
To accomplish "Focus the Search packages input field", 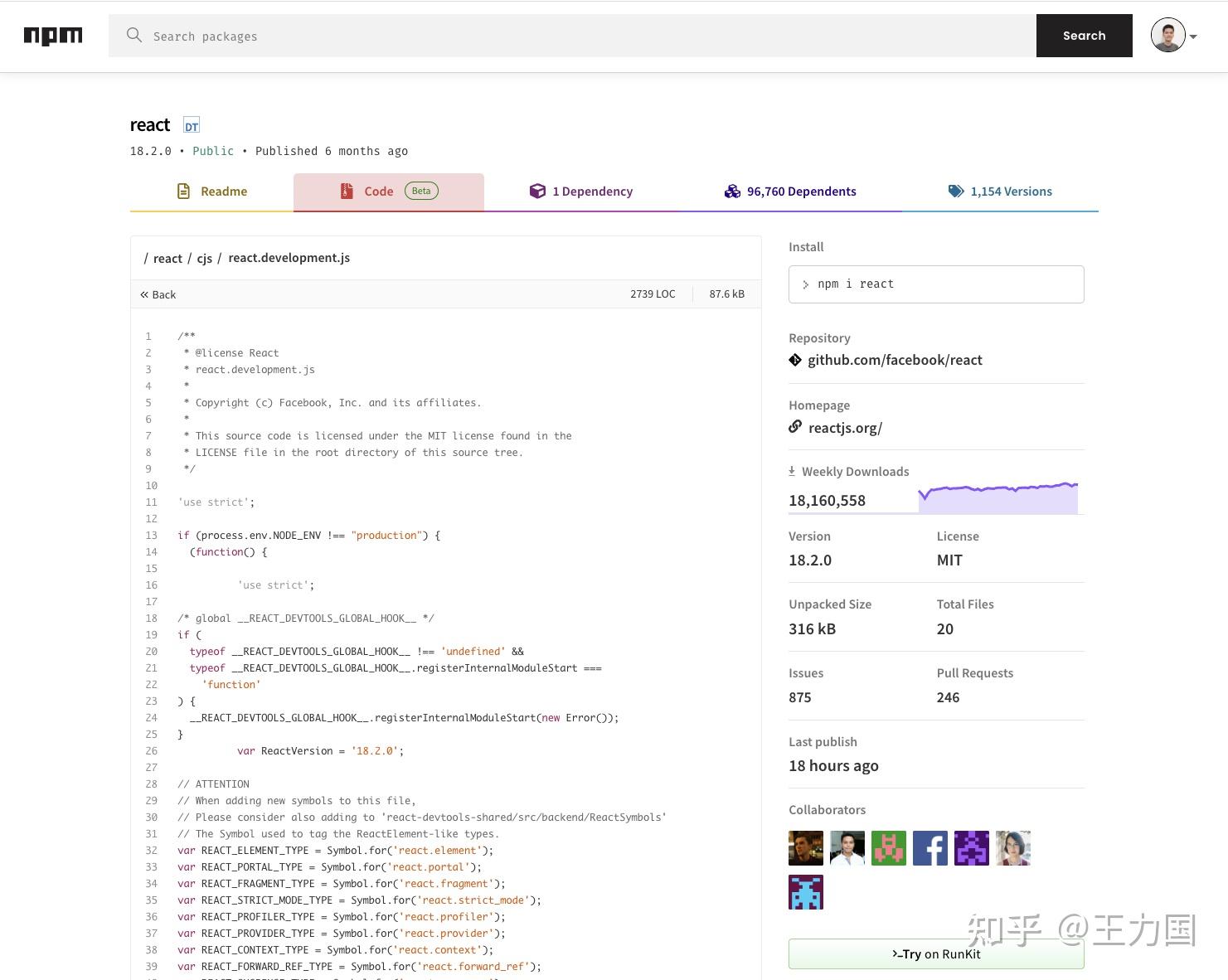I will [580, 36].
